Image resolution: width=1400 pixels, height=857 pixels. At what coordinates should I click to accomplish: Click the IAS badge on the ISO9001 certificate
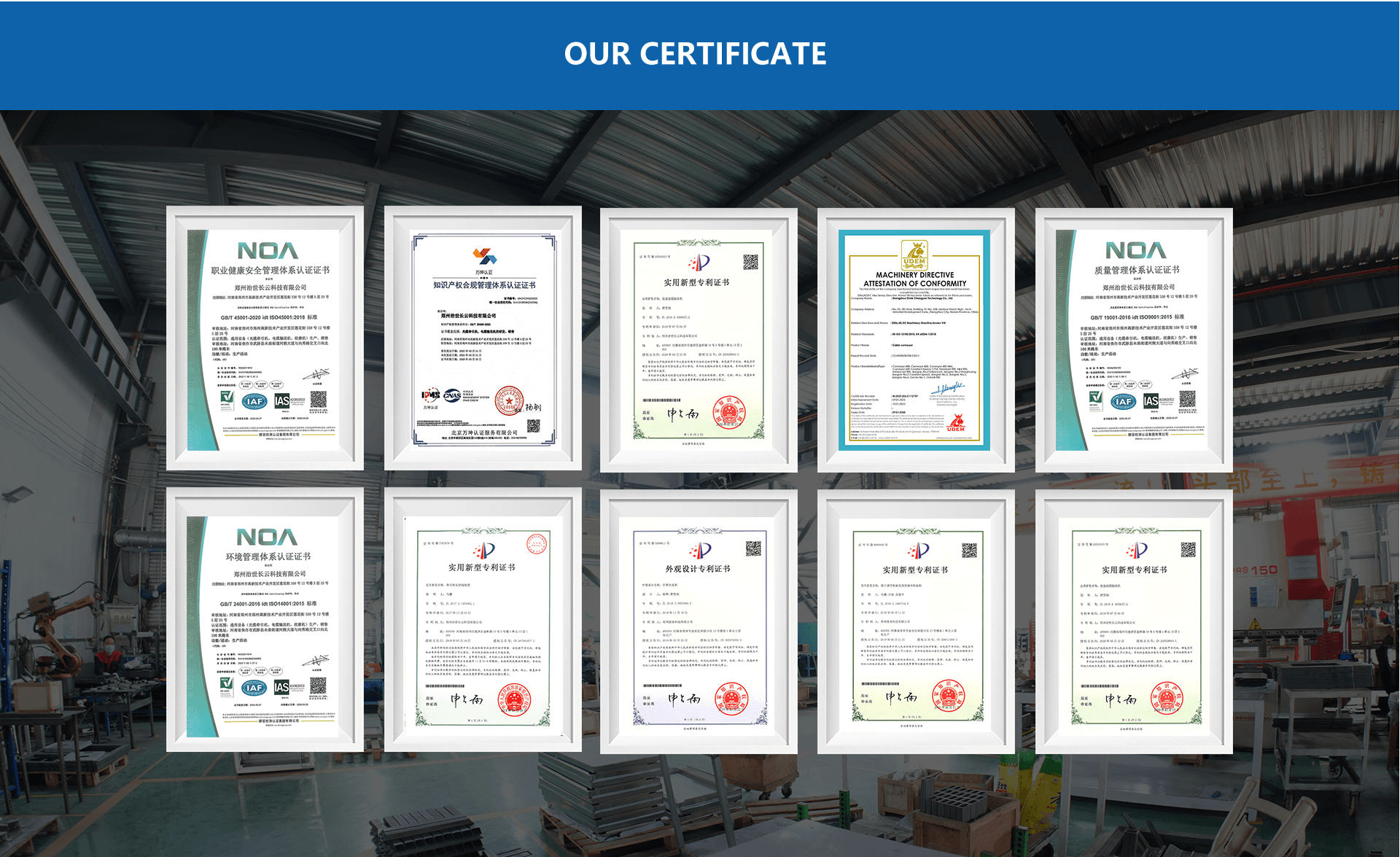click(x=1151, y=400)
